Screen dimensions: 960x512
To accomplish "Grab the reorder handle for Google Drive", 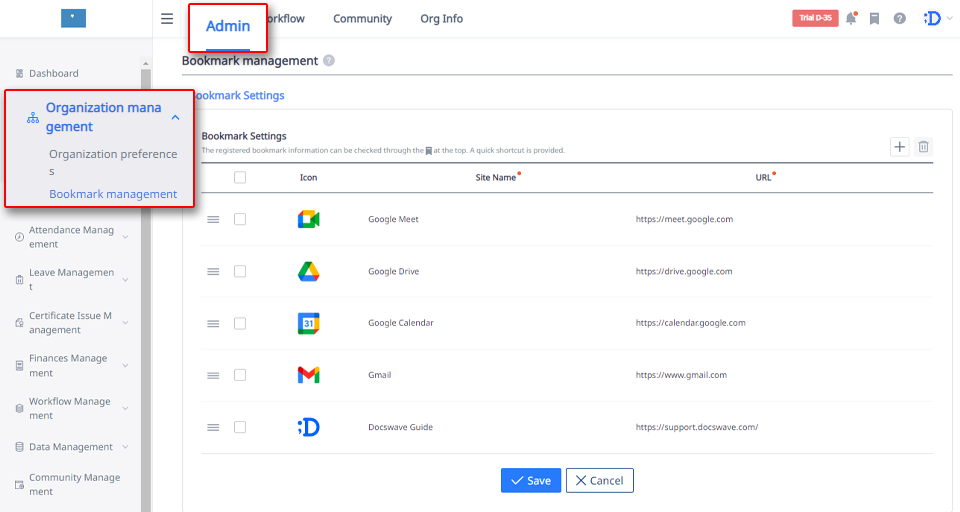I will point(213,271).
